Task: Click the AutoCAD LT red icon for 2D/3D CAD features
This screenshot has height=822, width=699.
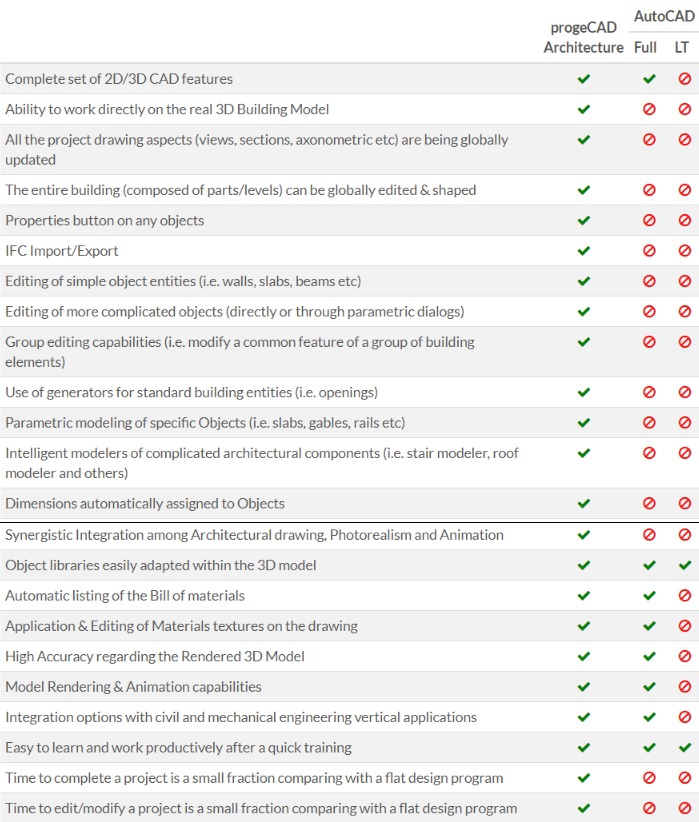Action: (x=685, y=79)
